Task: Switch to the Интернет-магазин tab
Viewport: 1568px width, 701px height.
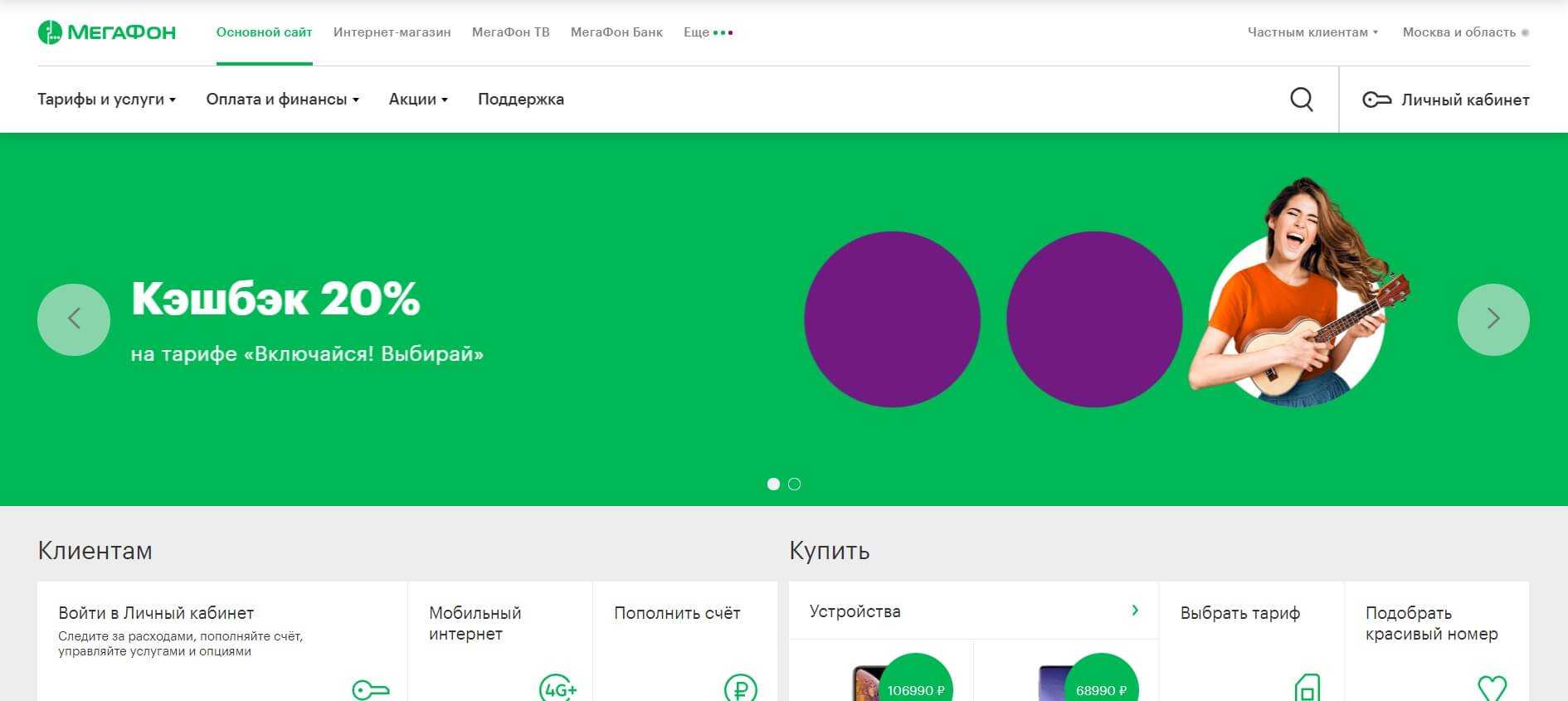Action: click(392, 32)
